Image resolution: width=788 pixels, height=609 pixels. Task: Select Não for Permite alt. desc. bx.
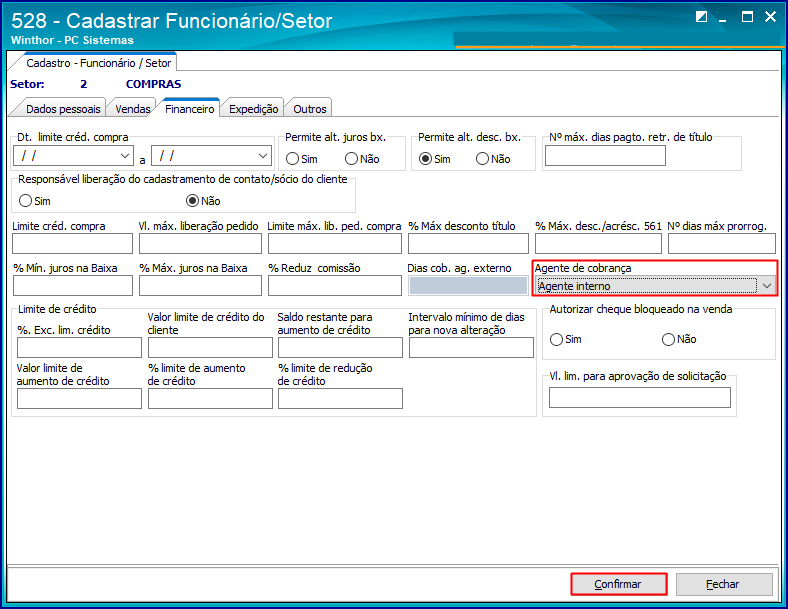(493, 159)
